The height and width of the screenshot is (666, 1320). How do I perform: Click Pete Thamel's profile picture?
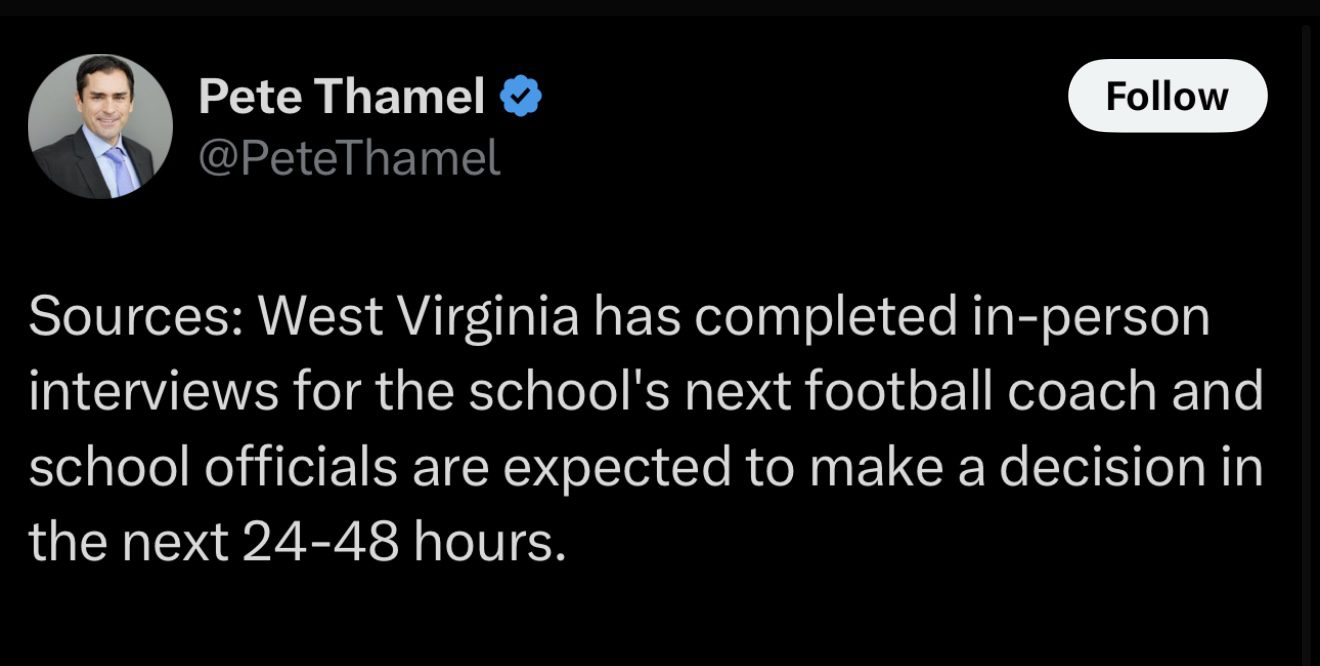coord(100,126)
